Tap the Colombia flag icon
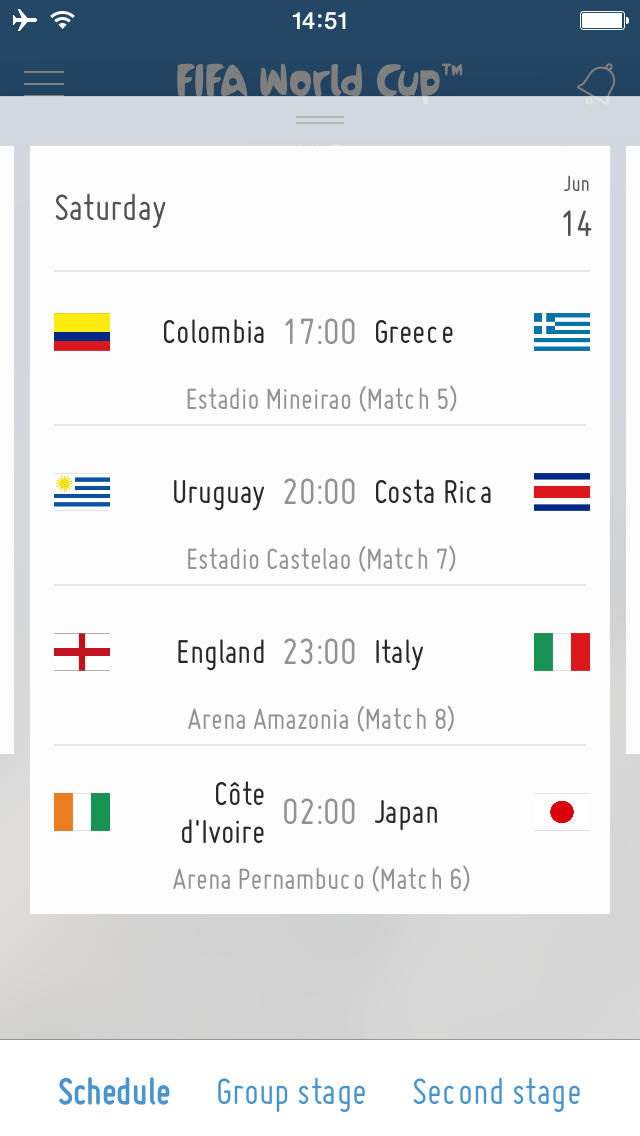Screen dimensions: 640x1136 pos(82,332)
